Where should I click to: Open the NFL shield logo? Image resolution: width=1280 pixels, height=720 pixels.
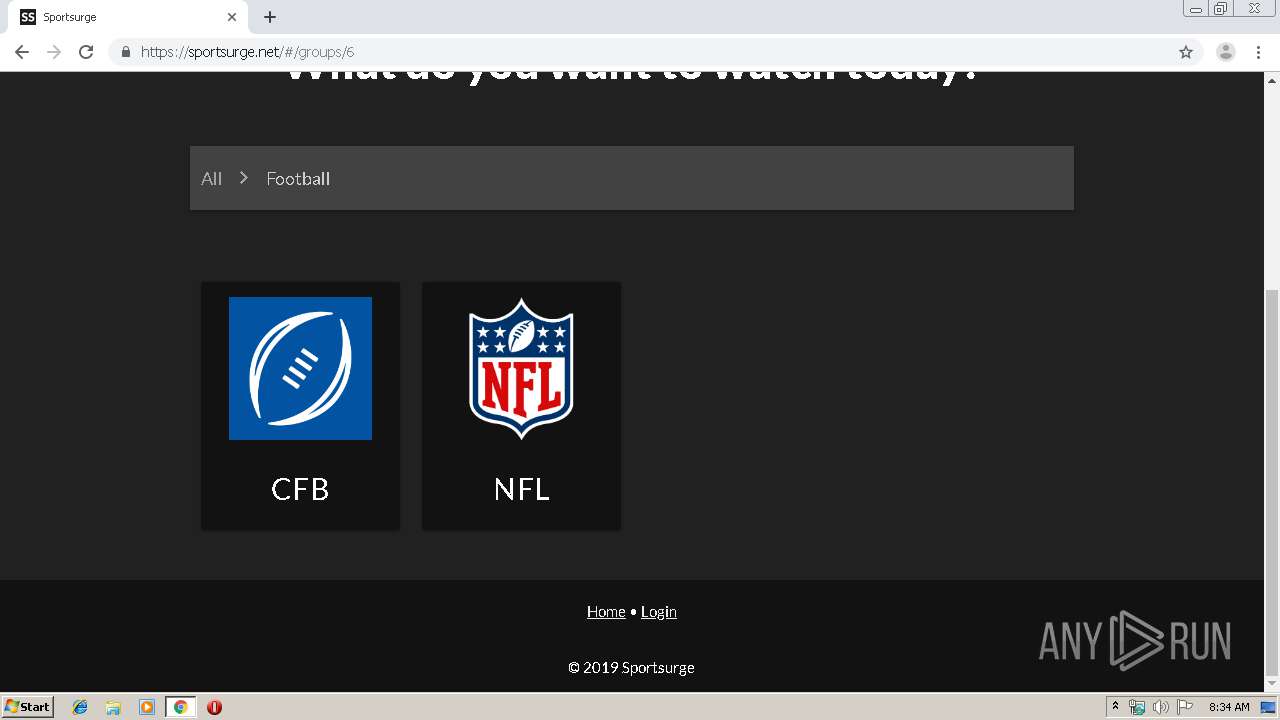click(521, 368)
